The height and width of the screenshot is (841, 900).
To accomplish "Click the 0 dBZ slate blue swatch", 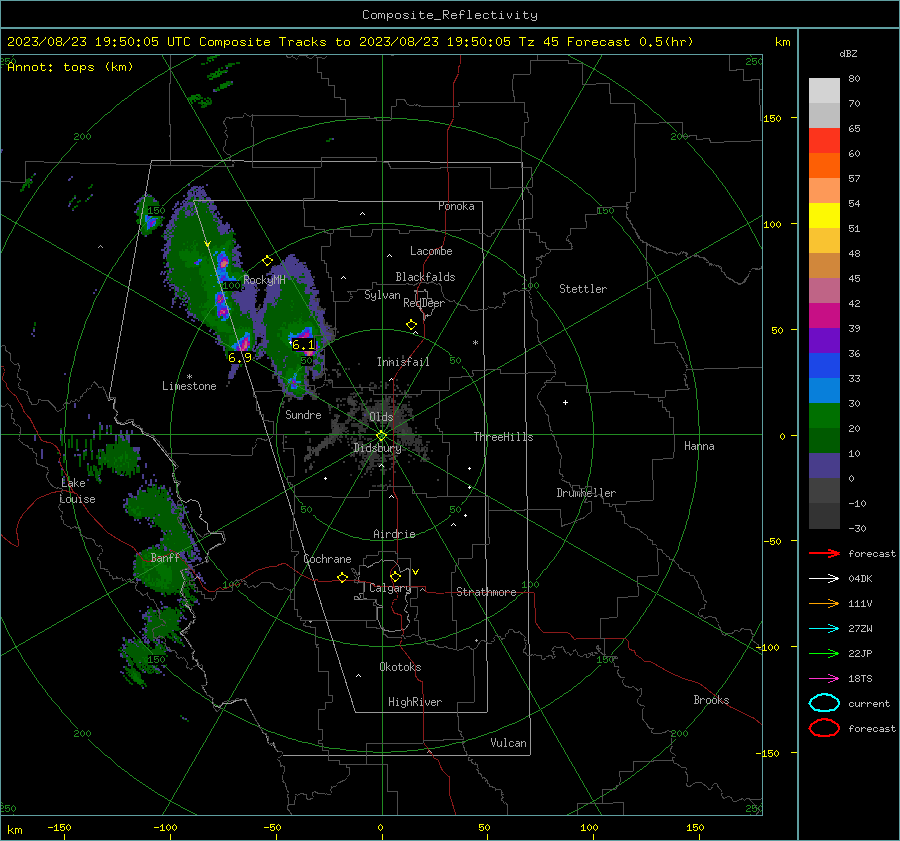I will pyautogui.click(x=824, y=466).
